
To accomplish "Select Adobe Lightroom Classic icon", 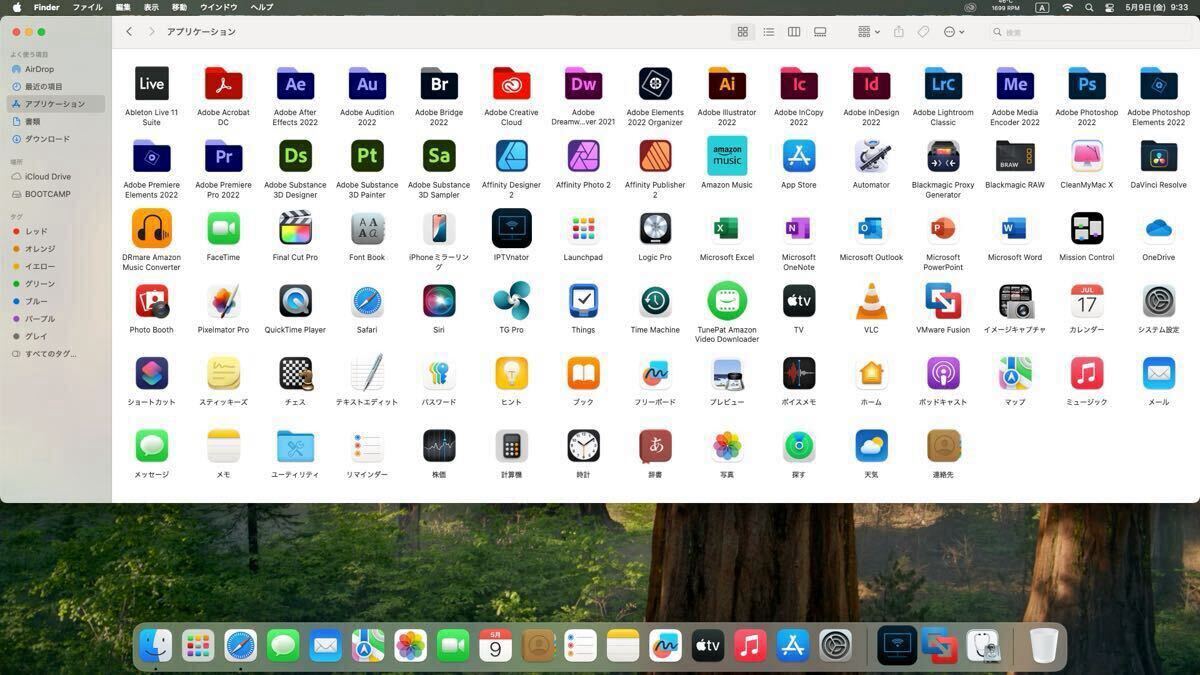I will (x=943, y=84).
